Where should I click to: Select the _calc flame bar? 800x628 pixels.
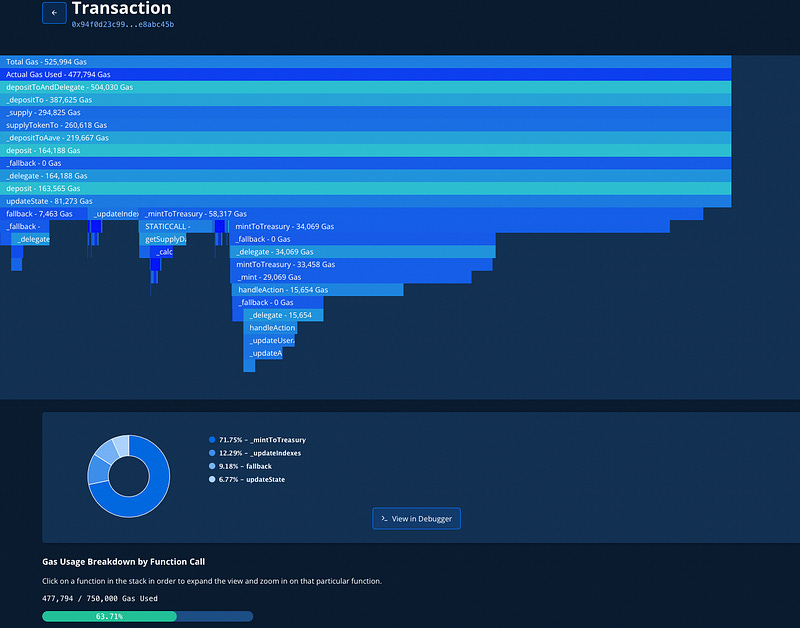click(161, 252)
